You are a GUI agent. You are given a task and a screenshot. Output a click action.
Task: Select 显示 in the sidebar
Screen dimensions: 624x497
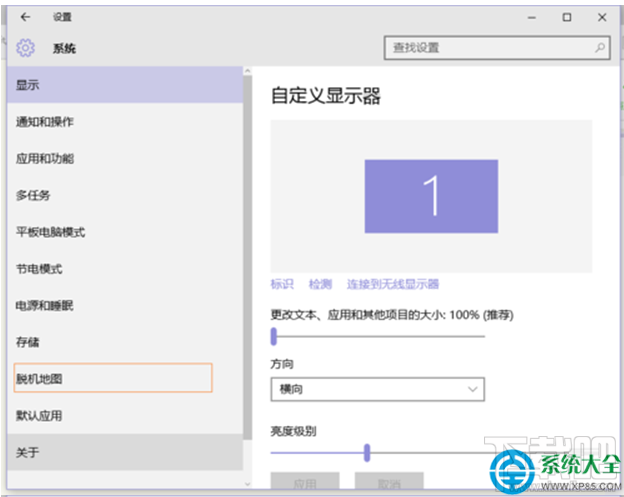coord(125,85)
